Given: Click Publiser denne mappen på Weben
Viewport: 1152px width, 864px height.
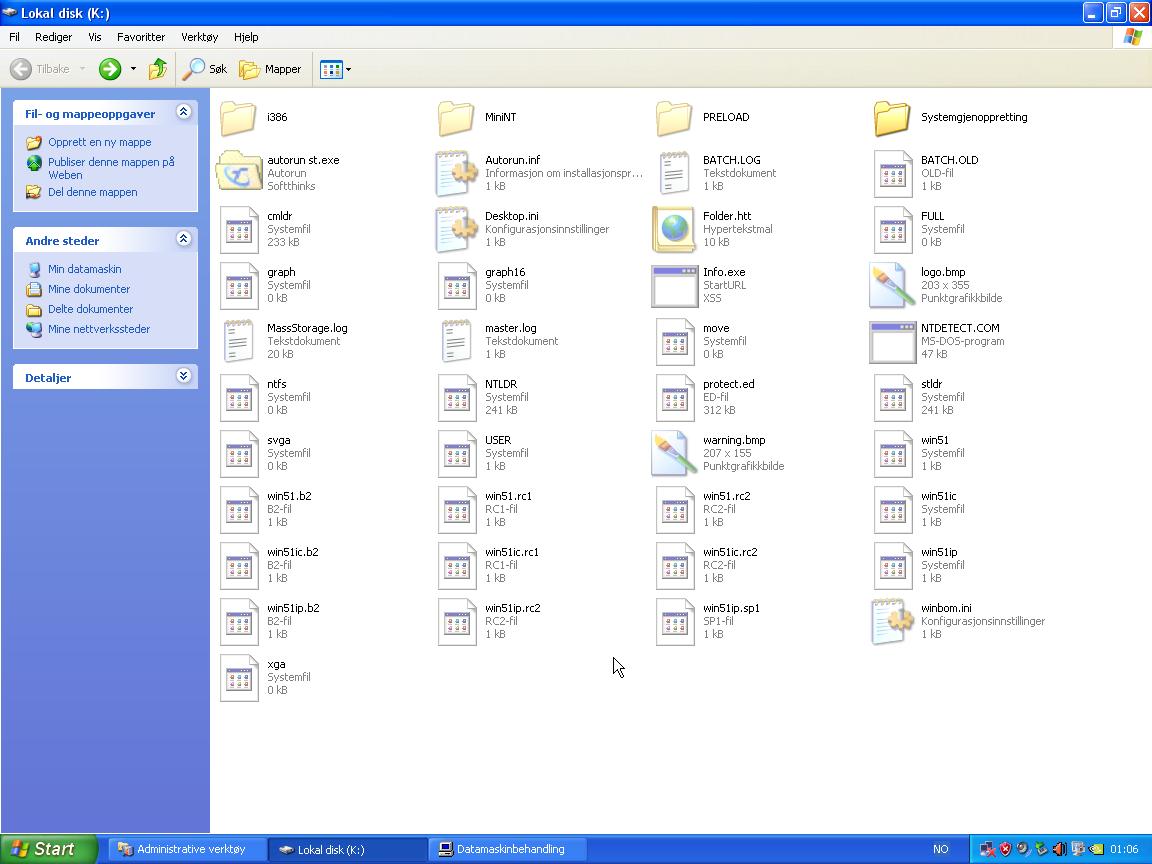Looking at the screenshot, I should click(x=112, y=168).
